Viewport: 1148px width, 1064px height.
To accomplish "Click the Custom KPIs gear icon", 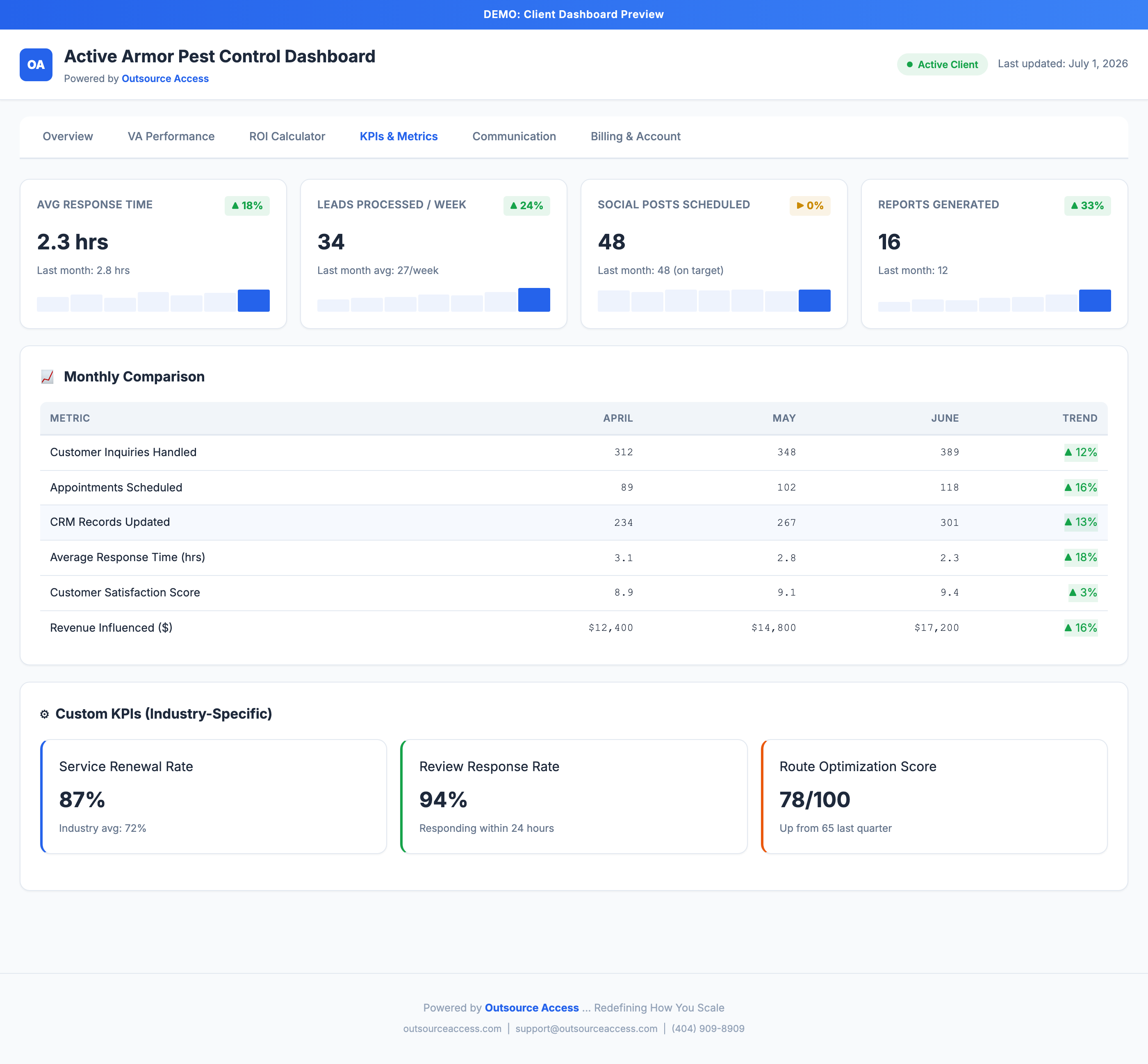I will 44,714.
